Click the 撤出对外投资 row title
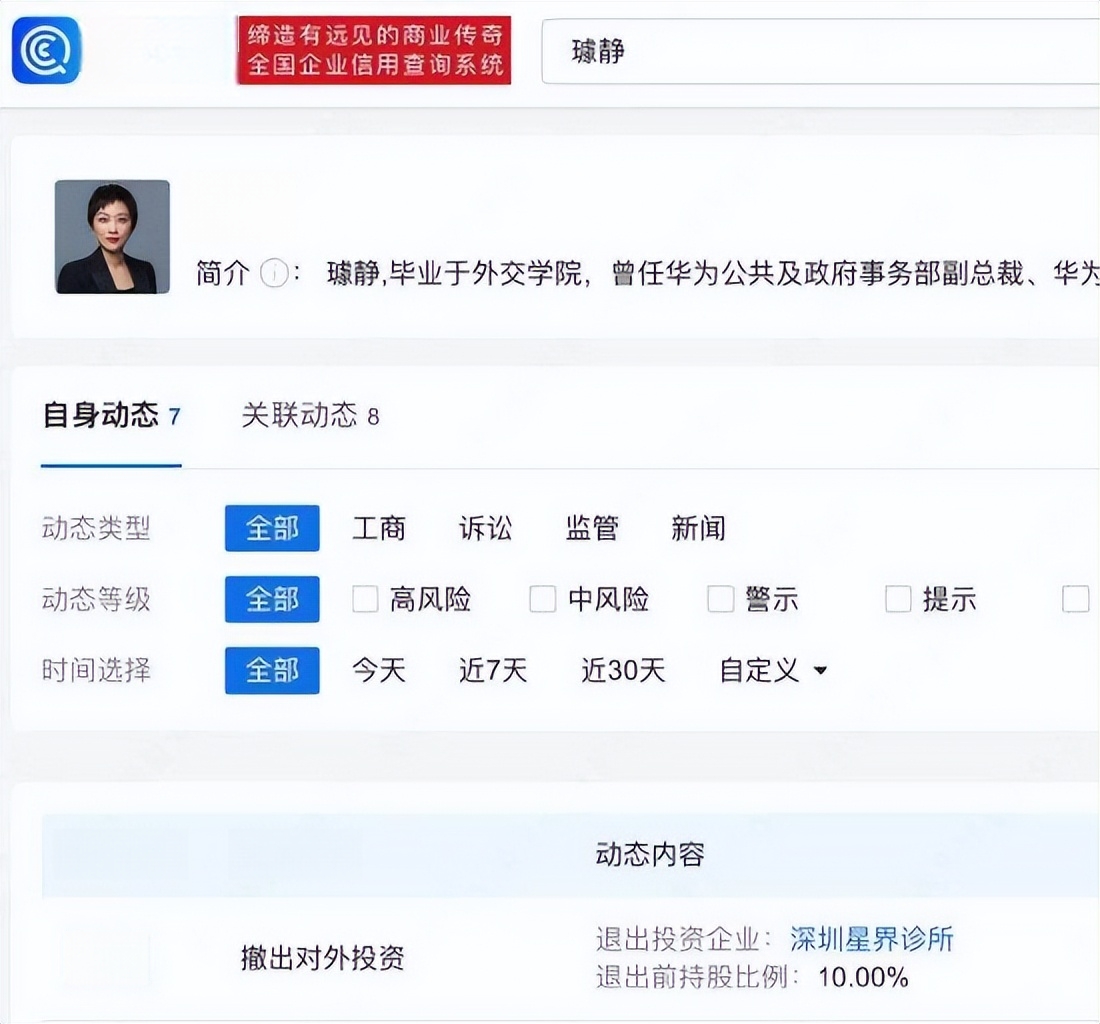The image size is (1100, 1024). (323, 958)
